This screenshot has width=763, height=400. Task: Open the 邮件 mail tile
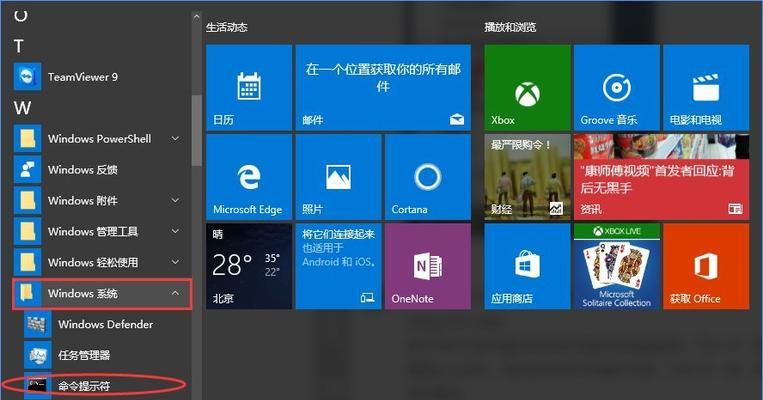[x=383, y=88]
